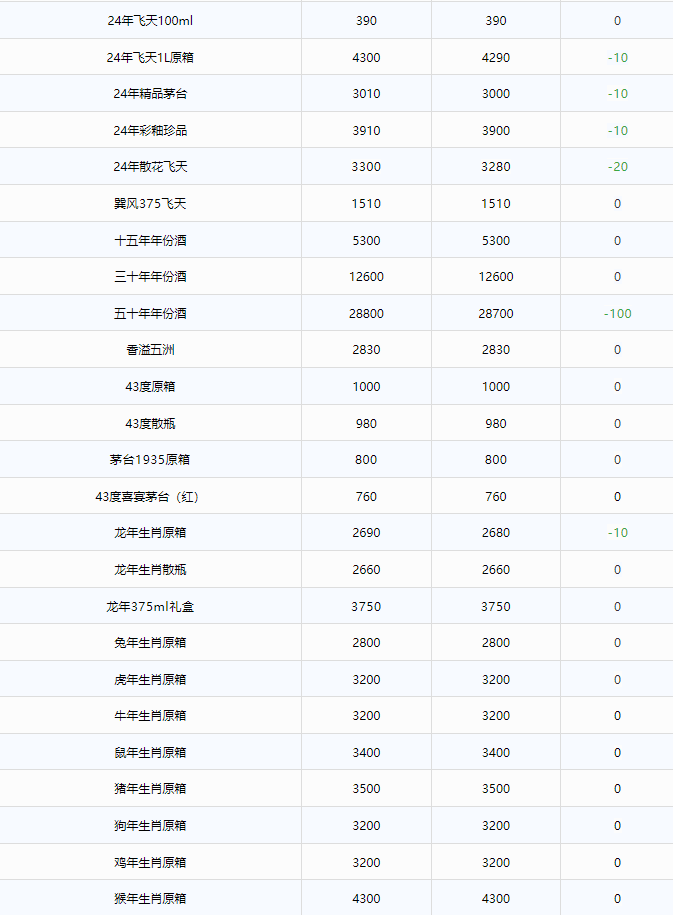Select the price value 2690
The height and width of the screenshot is (915, 673).
click(366, 533)
